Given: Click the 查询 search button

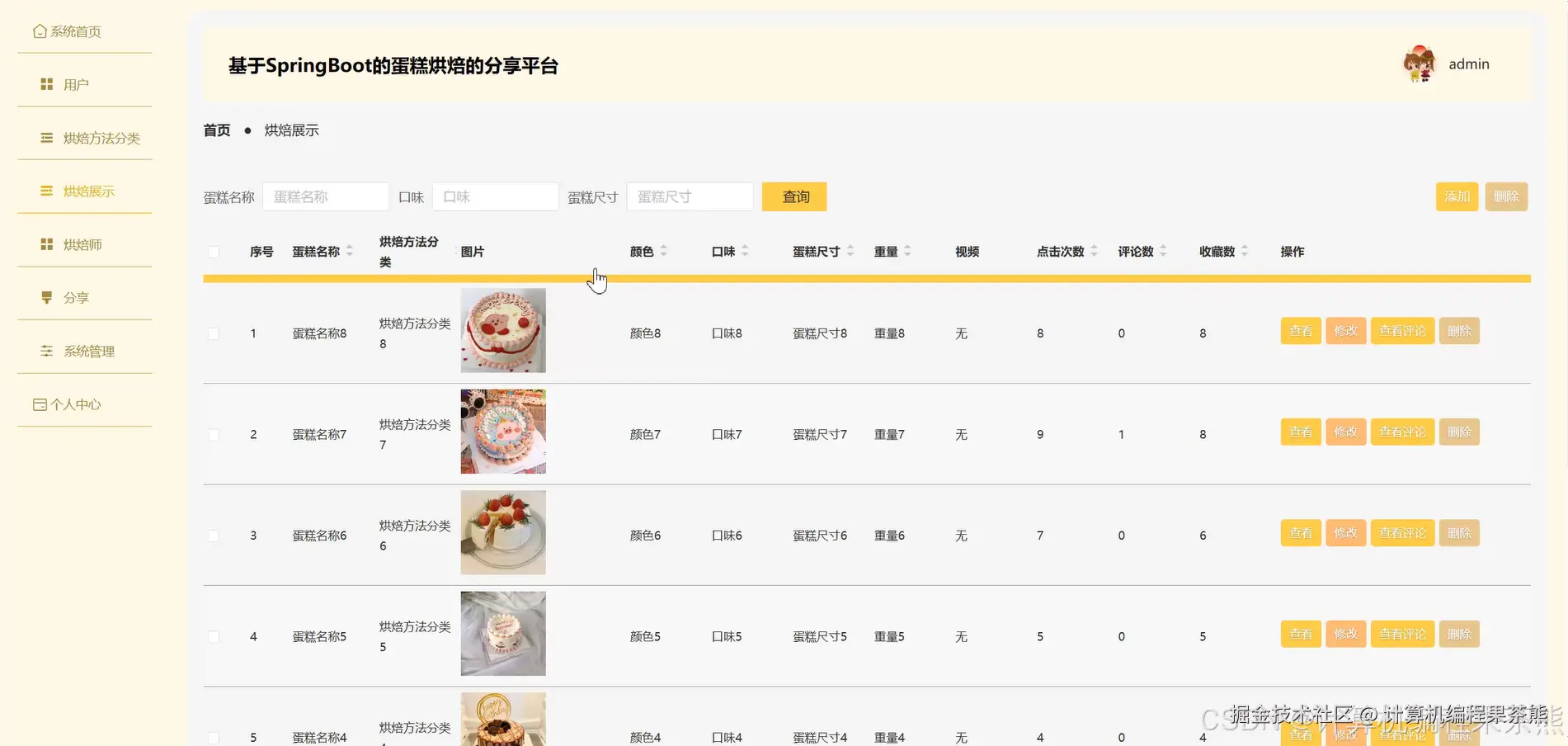Looking at the screenshot, I should click(794, 196).
